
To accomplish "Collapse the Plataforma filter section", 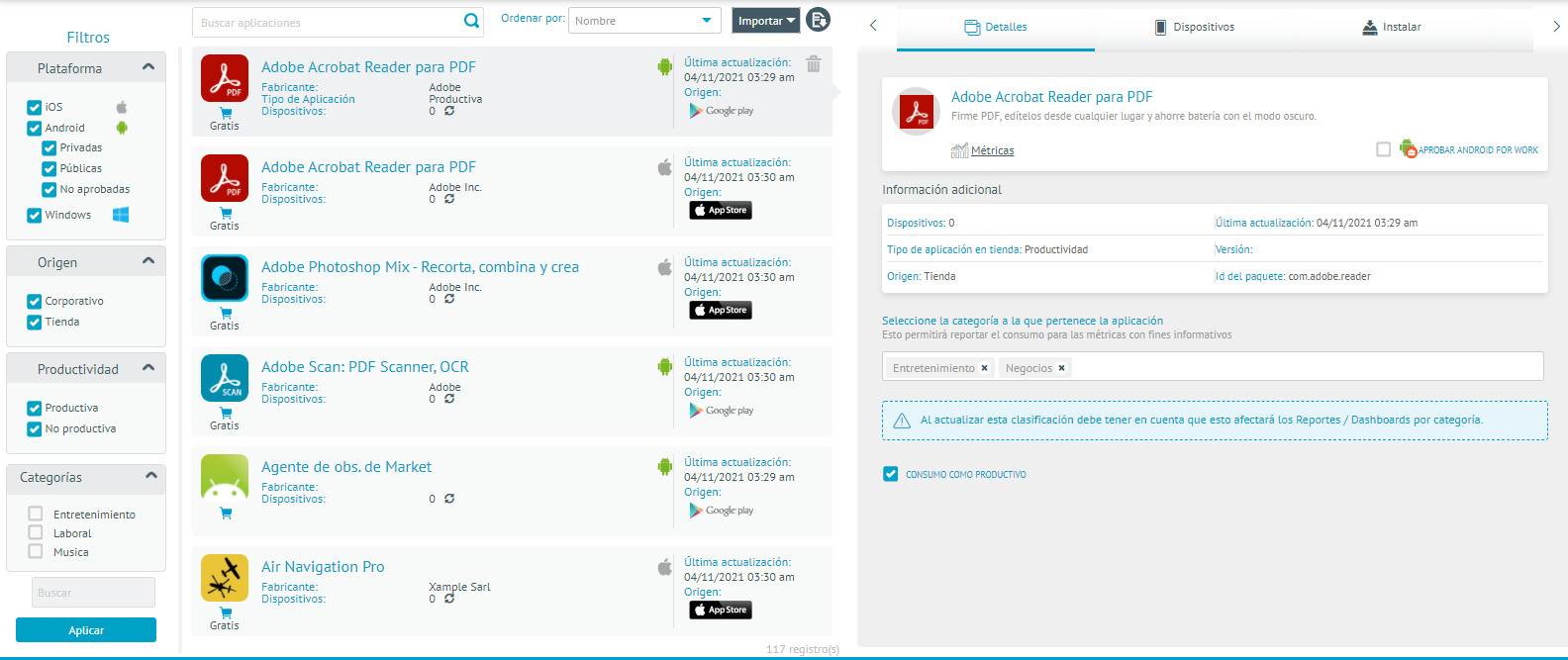I will (x=148, y=67).
